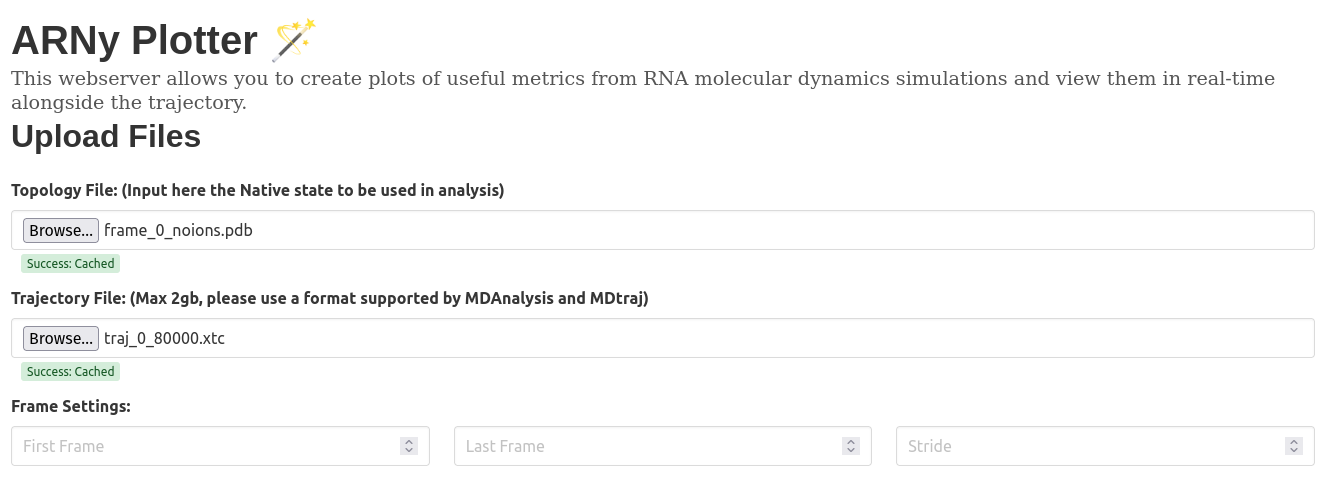1326x478 pixels.
Task: Click the ARNy Plotter title heading
Action: (134, 41)
